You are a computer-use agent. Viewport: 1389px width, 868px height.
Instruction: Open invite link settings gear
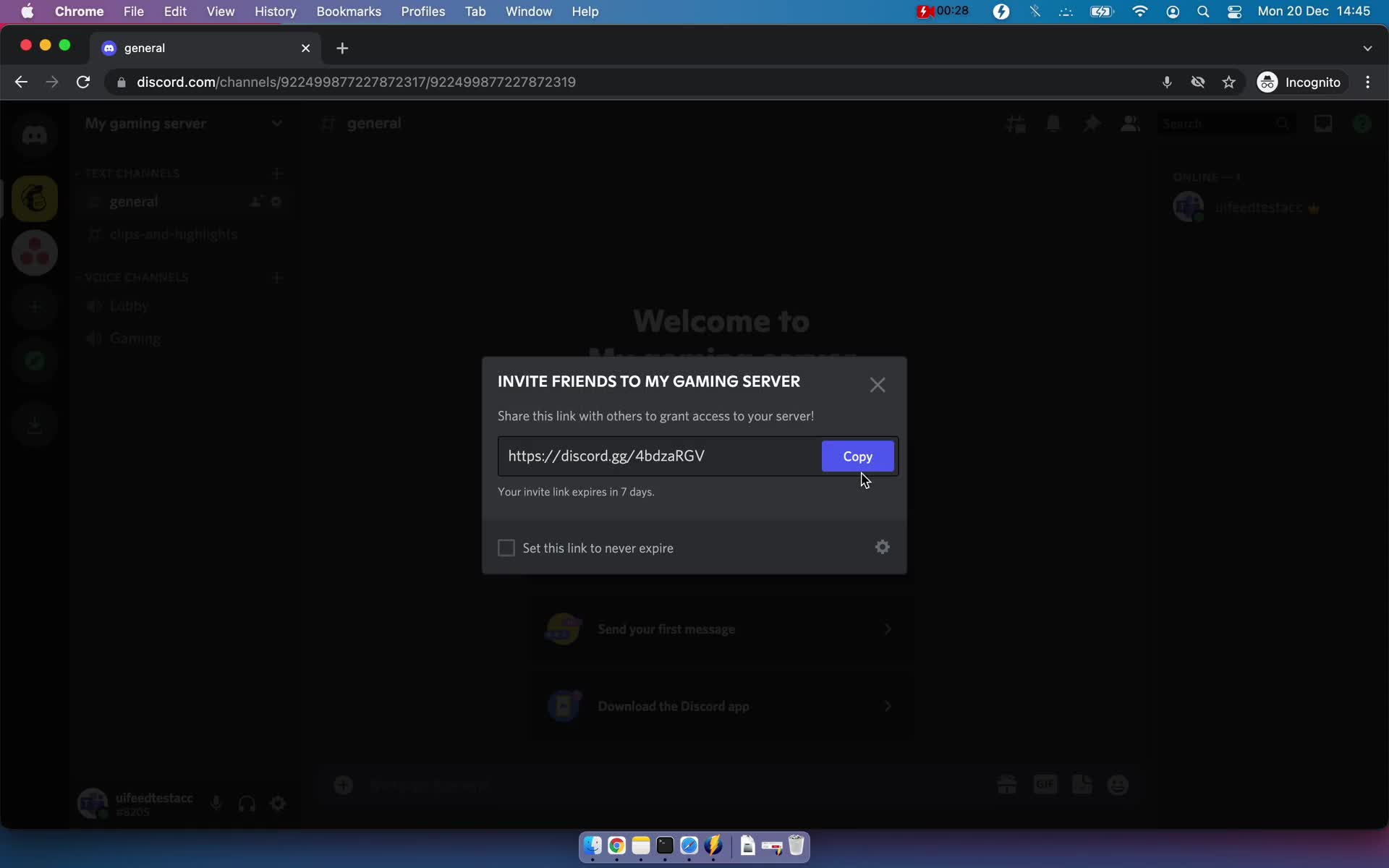(x=883, y=547)
